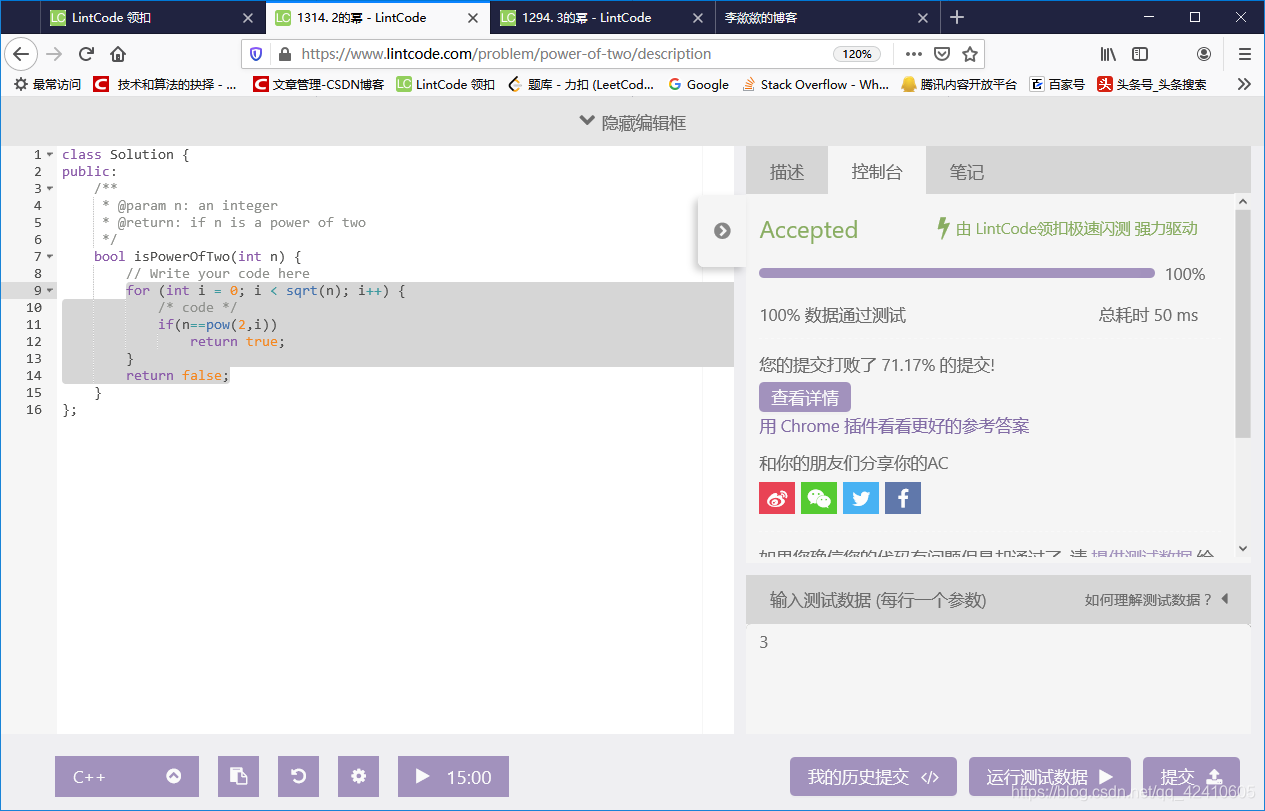The image size is (1265, 811).
Task: Click the 100% test progress bar
Action: pos(956,272)
